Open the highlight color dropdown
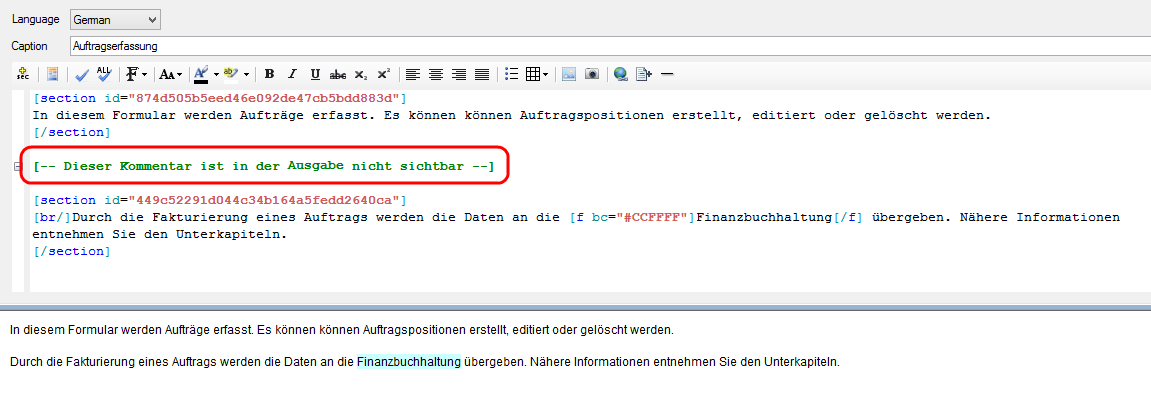The image size is (1151, 415). click(x=246, y=74)
